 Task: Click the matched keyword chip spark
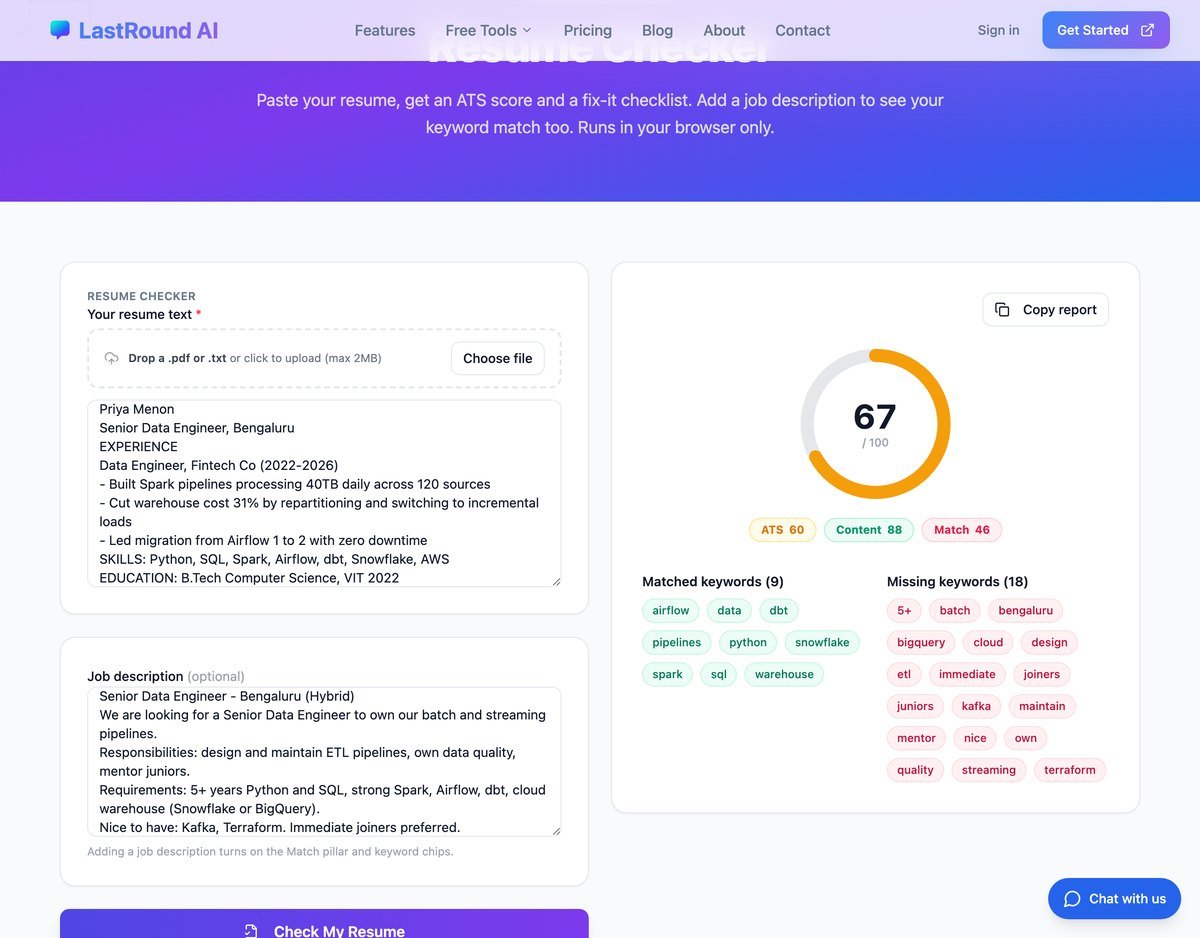coord(667,674)
